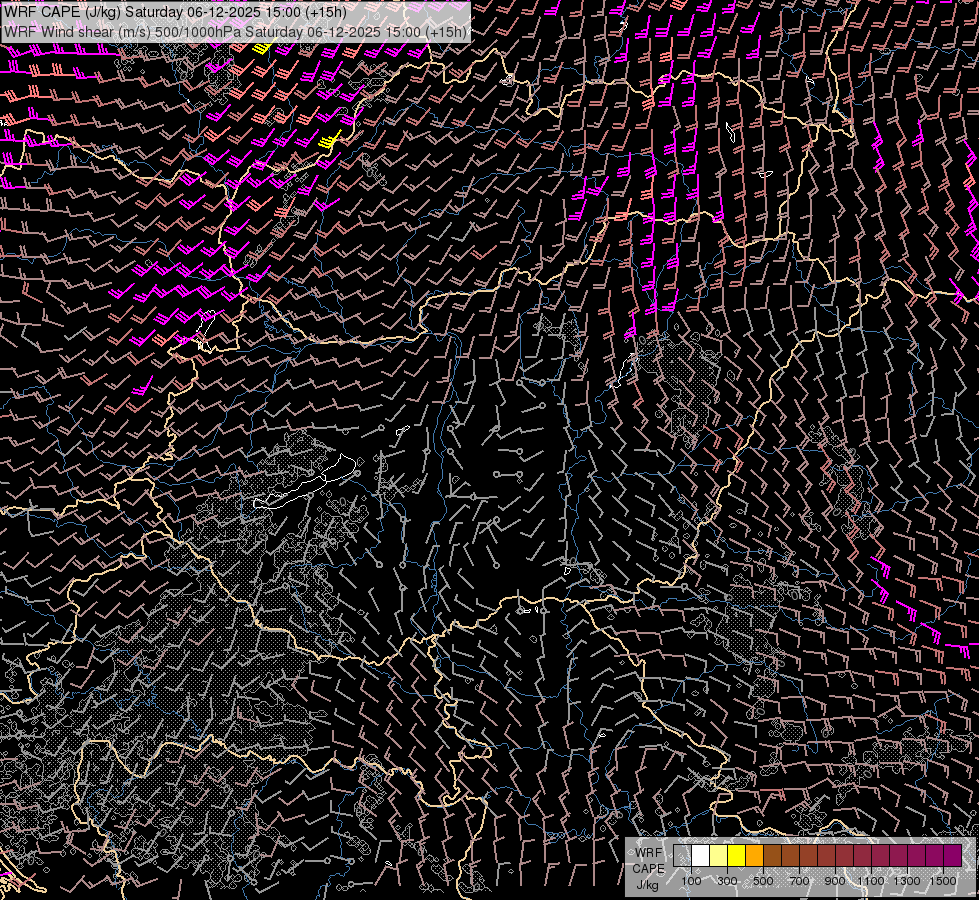Choose the orange swatch in CAPE legend
Image resolution: width=979 pixels, height=900 pixels.
tap(754, 856)
